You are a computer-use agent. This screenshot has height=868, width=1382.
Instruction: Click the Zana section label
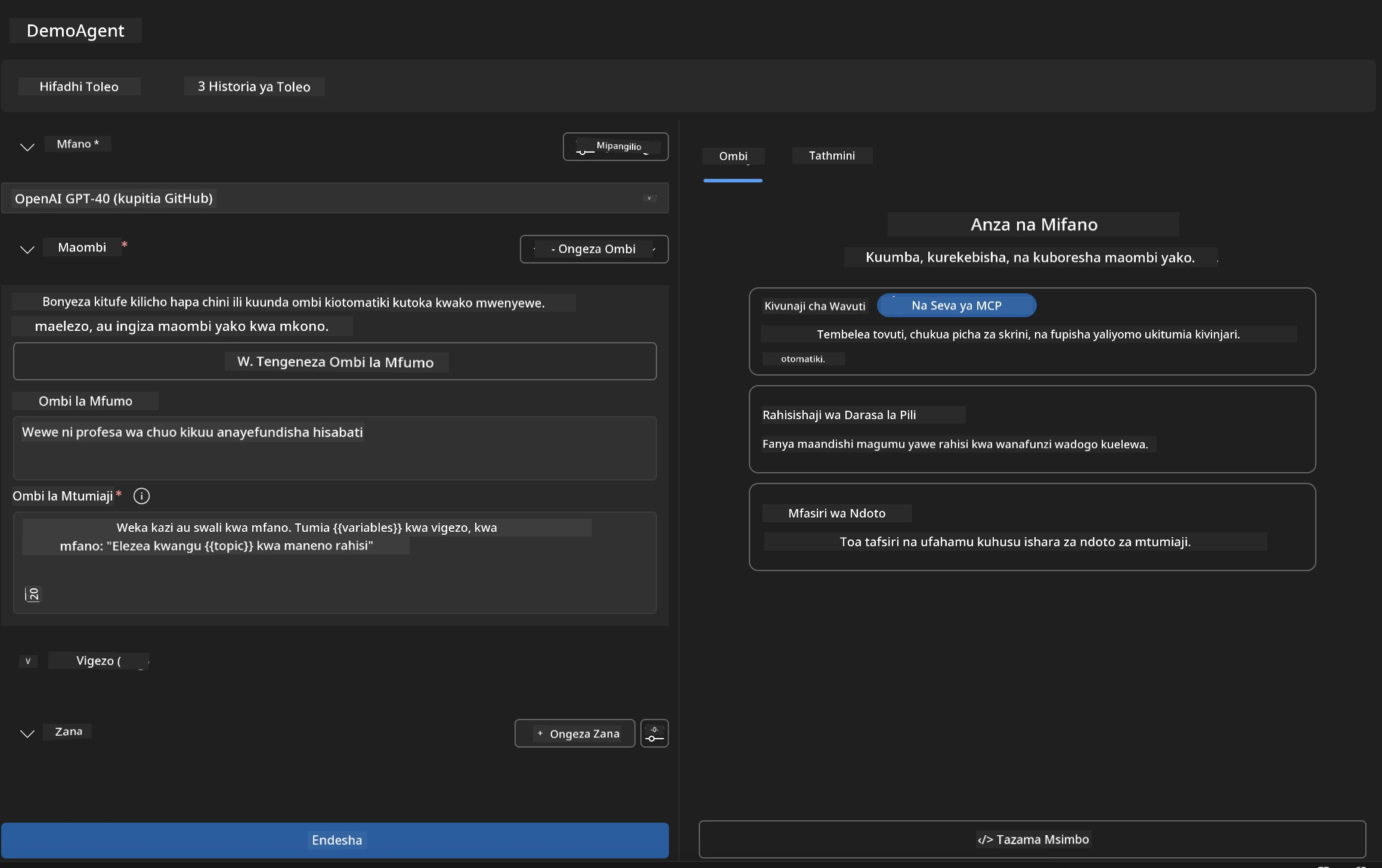69,731
